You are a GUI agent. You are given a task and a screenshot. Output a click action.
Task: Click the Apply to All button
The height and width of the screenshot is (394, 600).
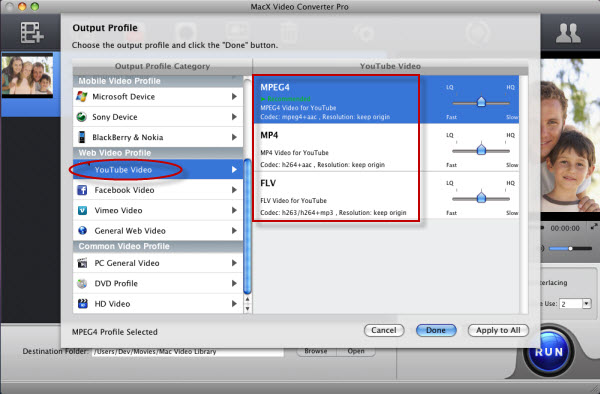point(498,330)
